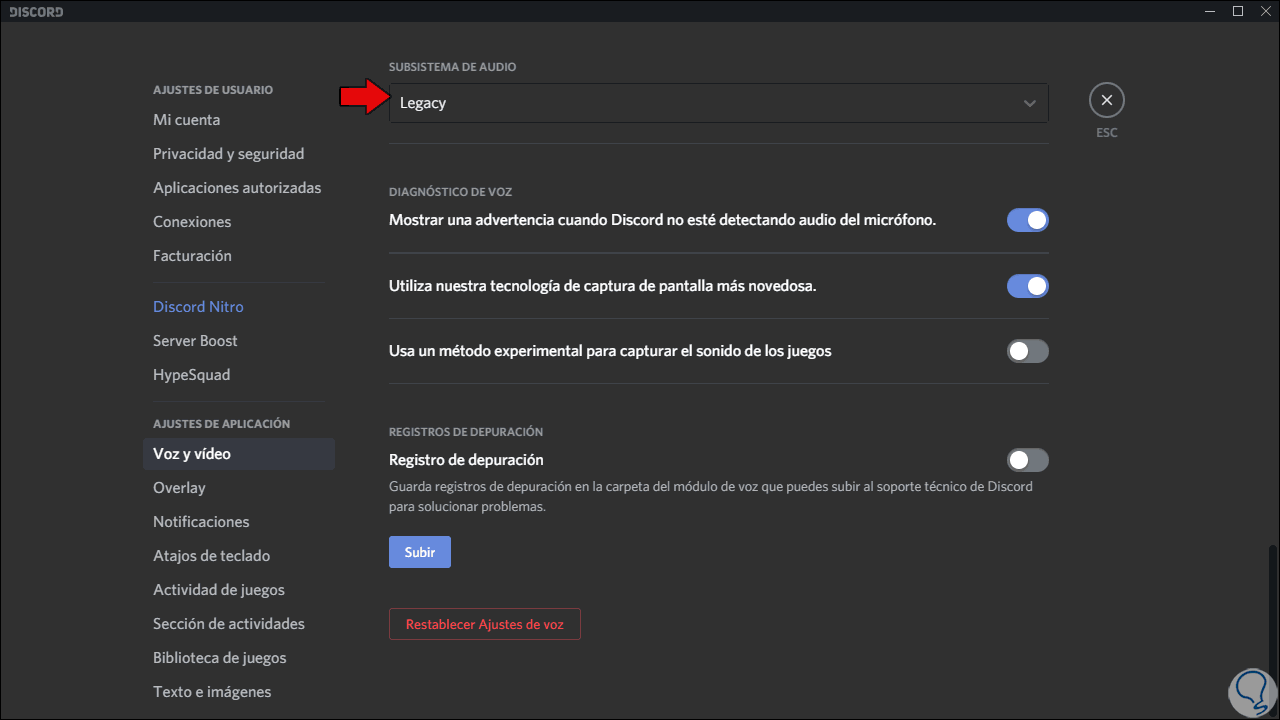Screen dimensions: 1280x720
Task: Click the SUBSISTEMA DE AUDIO heading
Action: 453,67
